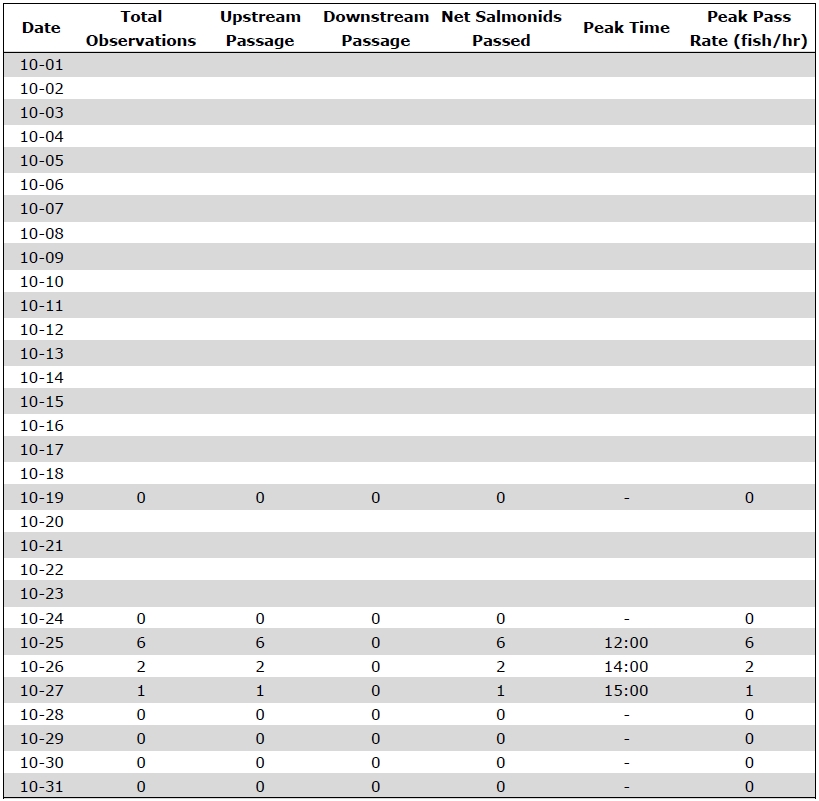Select the 10-10 date cell

click(42, 281)
